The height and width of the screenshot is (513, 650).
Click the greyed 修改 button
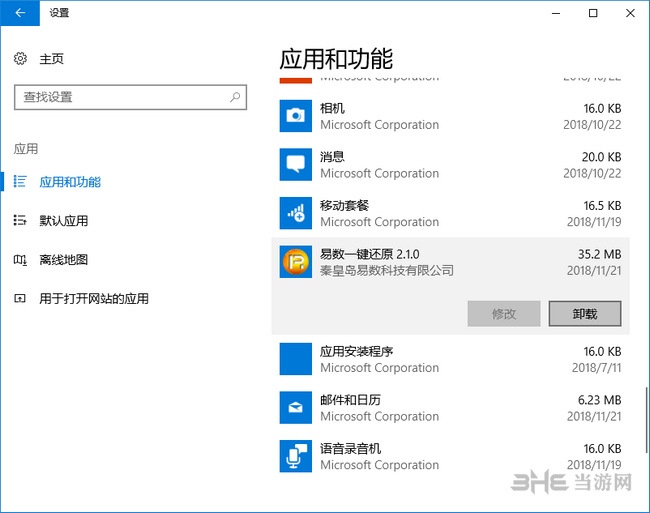point(504,314)
